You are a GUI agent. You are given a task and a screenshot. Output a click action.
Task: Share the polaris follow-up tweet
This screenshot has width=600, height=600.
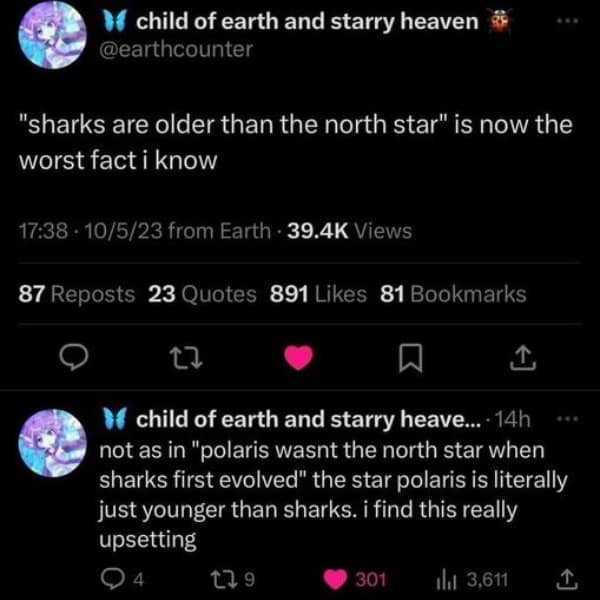point(563,576)
